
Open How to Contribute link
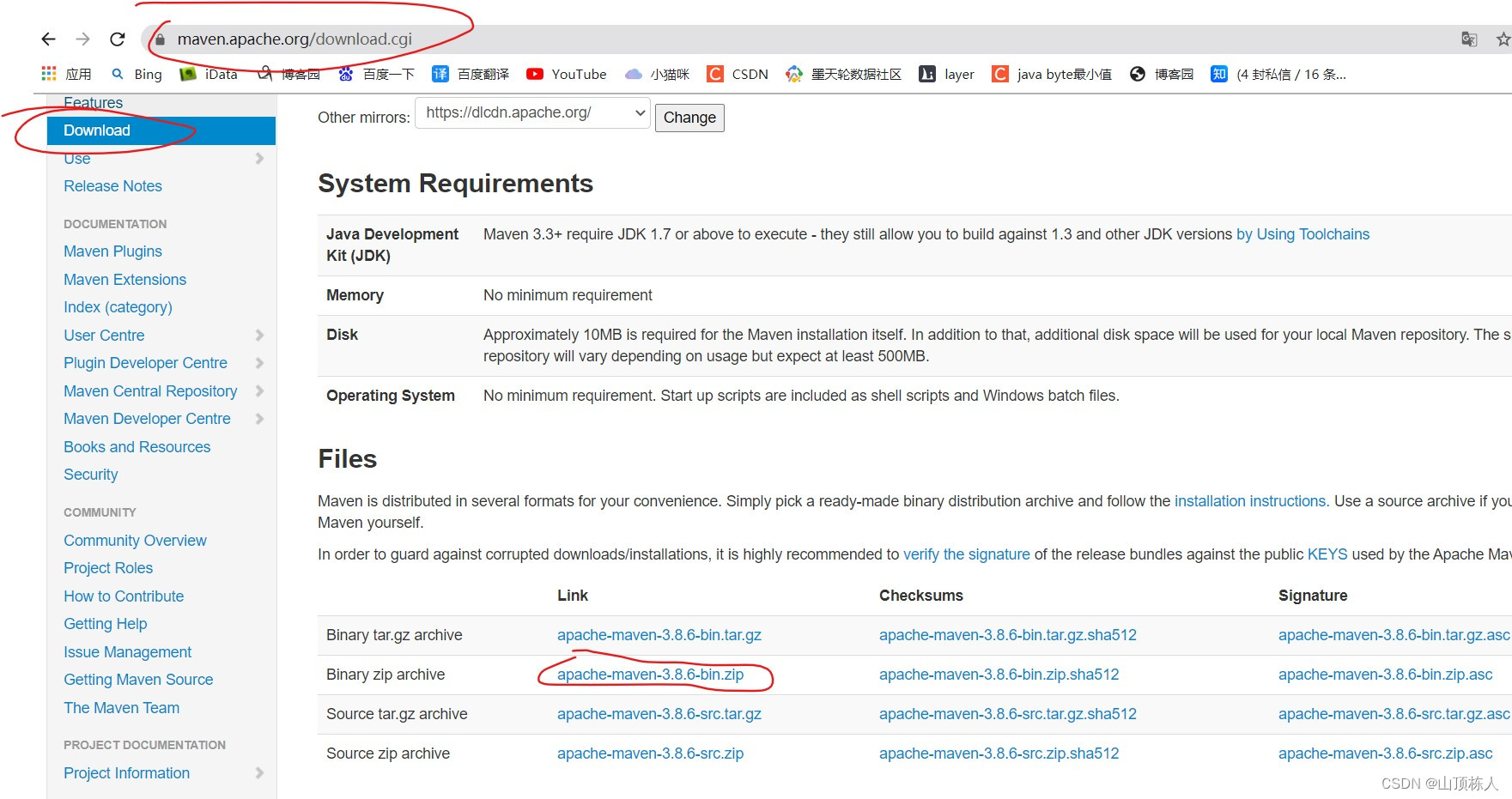124,596
